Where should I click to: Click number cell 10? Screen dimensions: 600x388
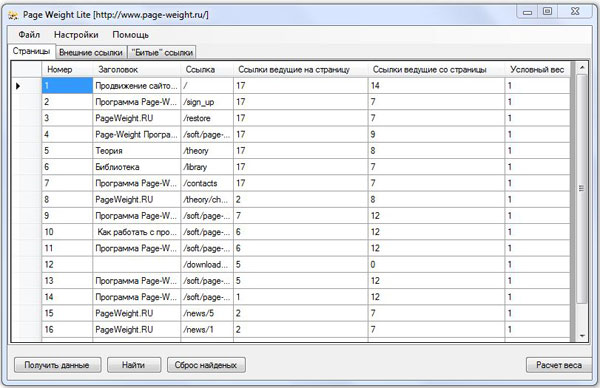tap(67, 232)
